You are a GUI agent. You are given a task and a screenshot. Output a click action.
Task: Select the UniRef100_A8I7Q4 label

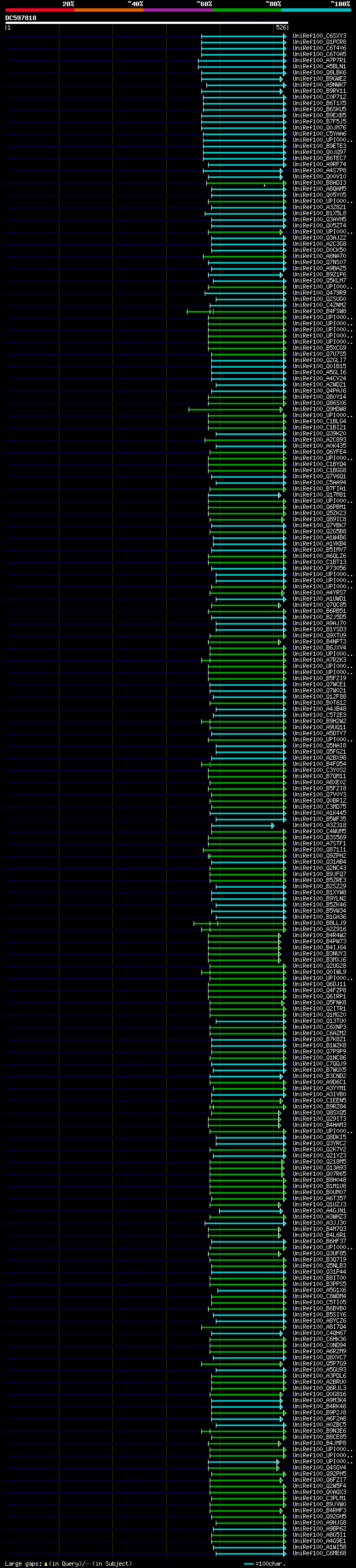[319, 1327]
